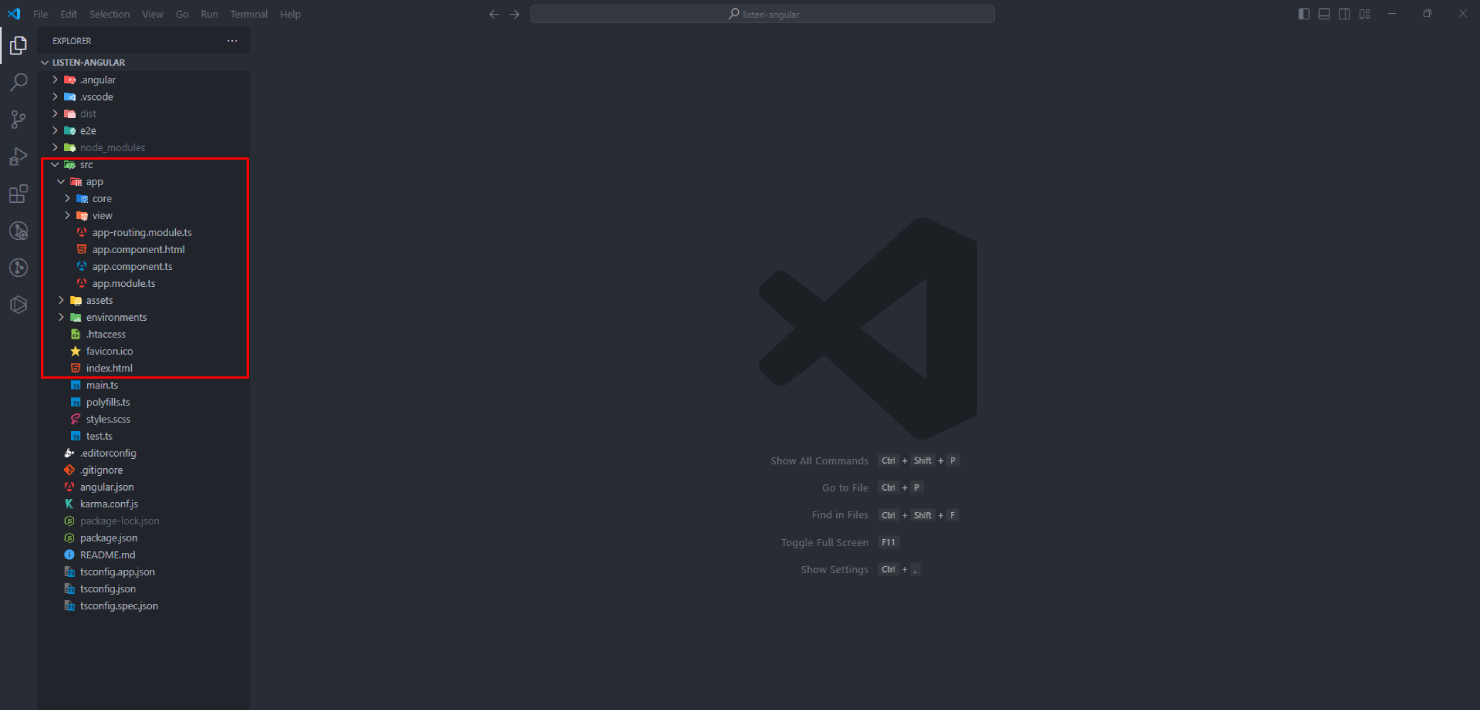Open the Help menu
This screenshot has height=710, width=1480.
[x=290, y=14]
